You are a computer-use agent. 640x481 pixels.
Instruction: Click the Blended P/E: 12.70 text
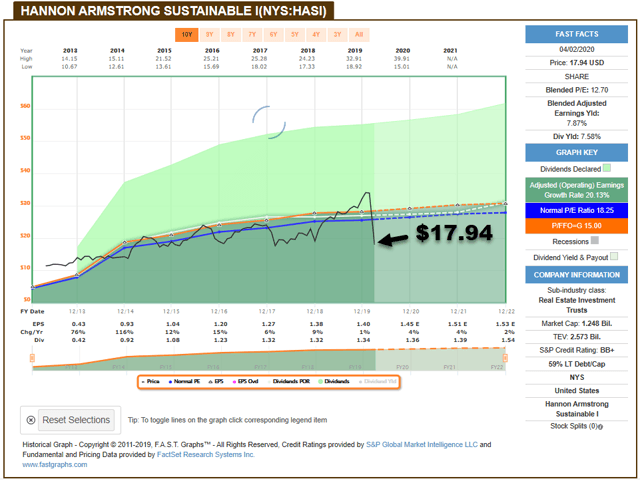(x=577, y=90)
